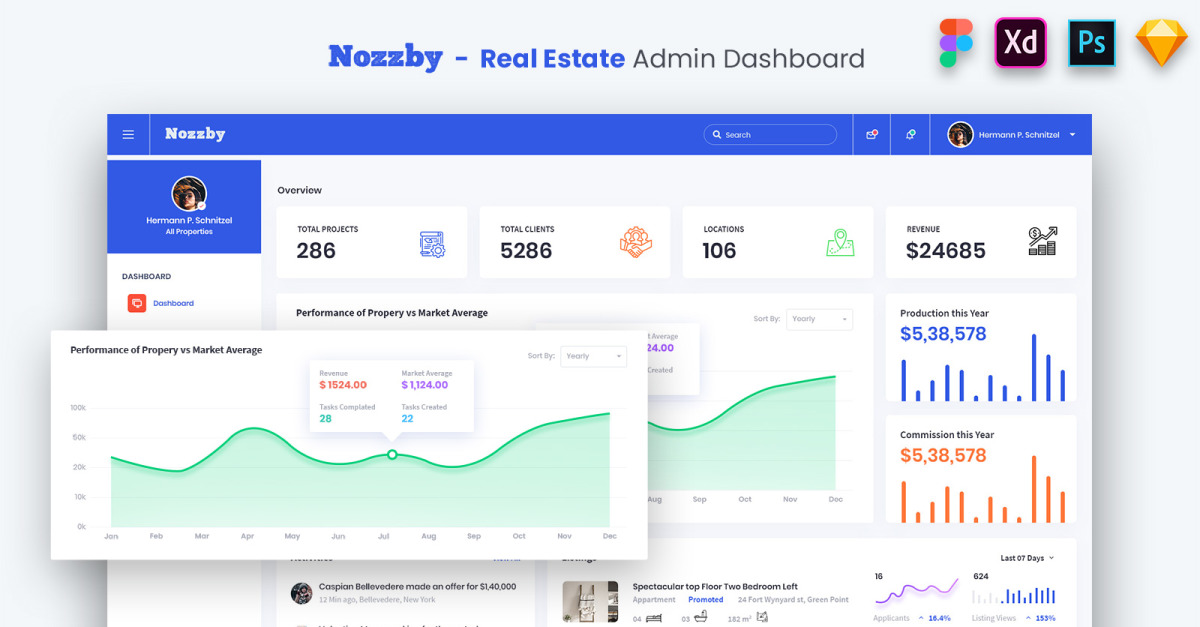Click the Revenue growth chart icon
Screen dimensions: 1200x627
tap(1042, 241)
